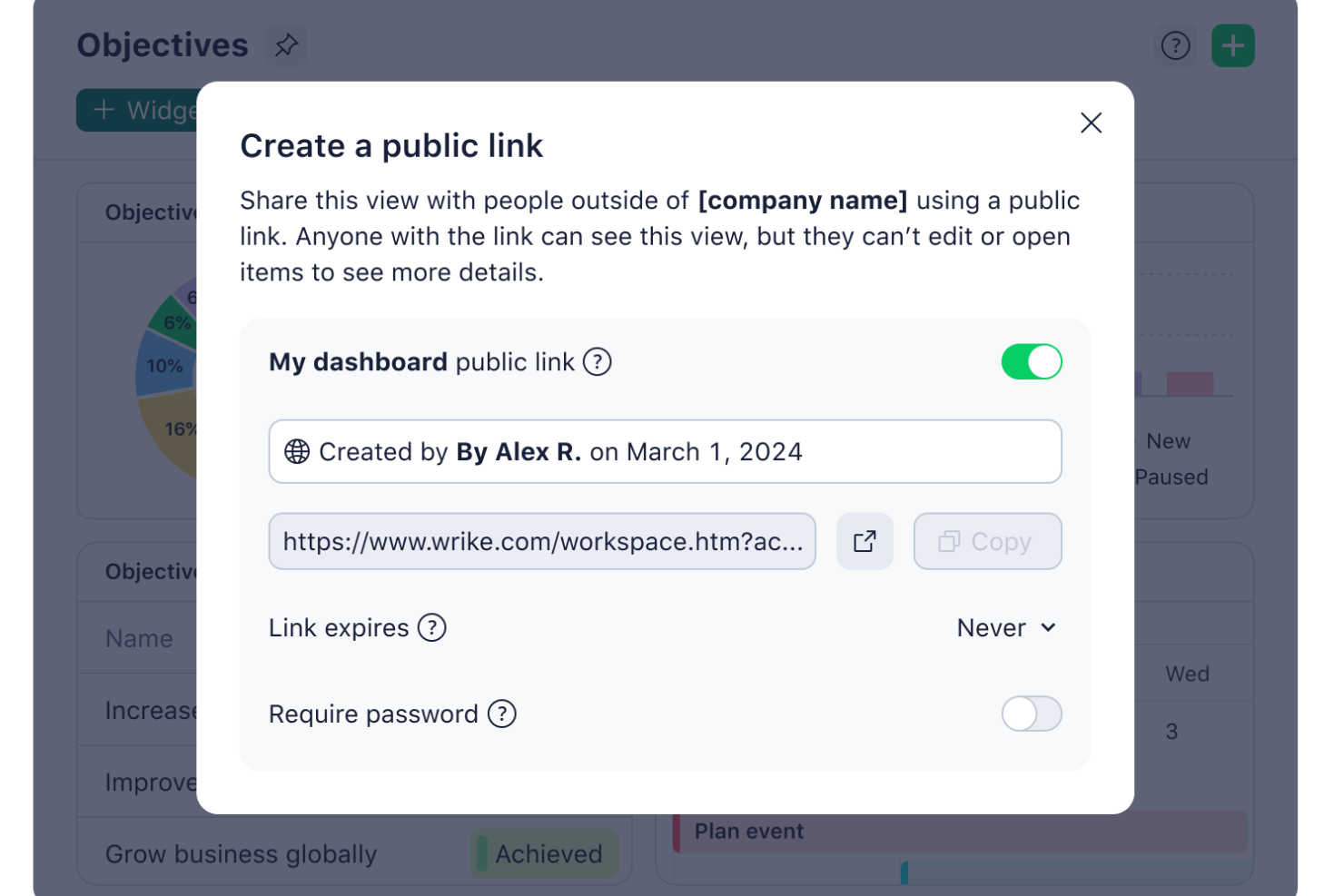
Task: Open the 'Never' link expiration dropdown
Action: pos(1004,627)
